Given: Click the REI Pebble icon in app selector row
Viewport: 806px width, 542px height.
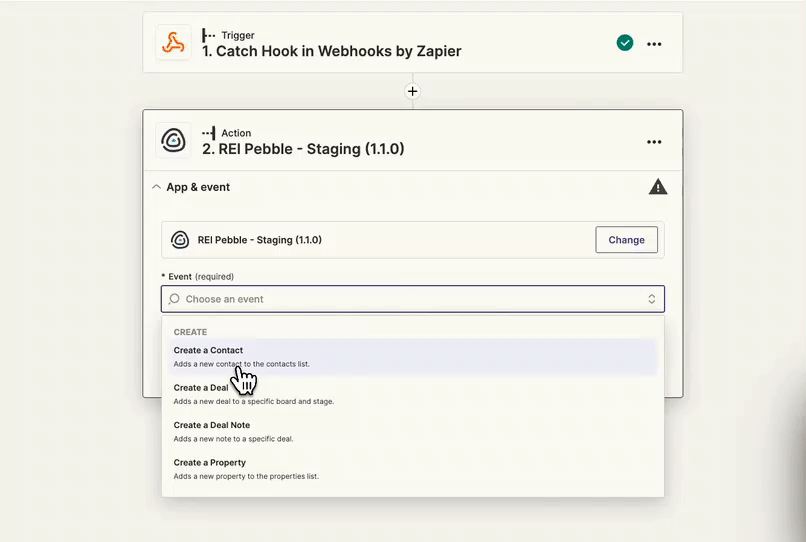Looking at the screenshot, I should pyautogui.click(x=180, y=240).
